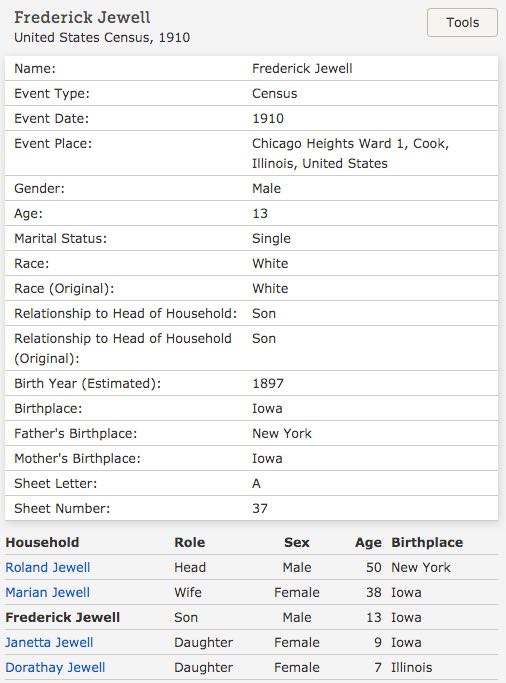Click the Event Date value 1910
Image resolution: width=506 pixels, height=683 pixels.
click(268, 118)
